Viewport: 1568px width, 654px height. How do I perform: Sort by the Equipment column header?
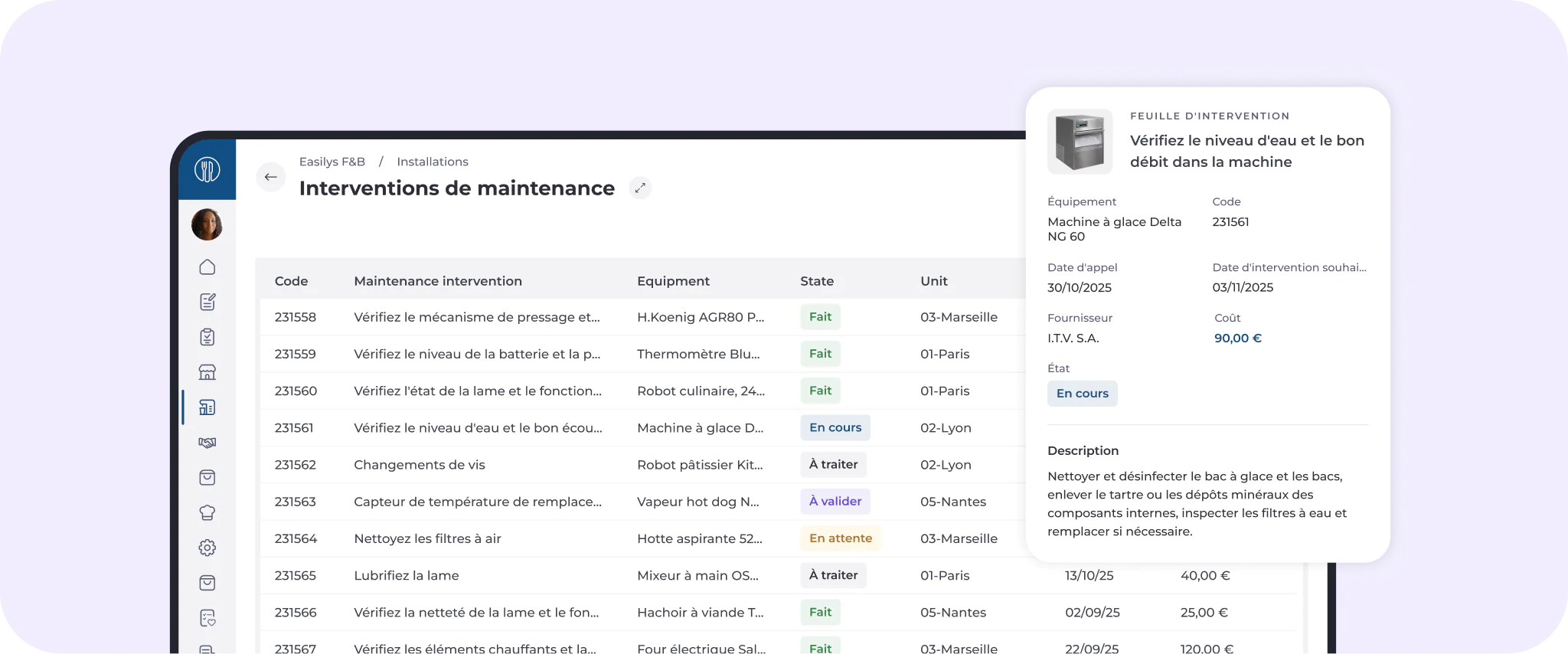coord(673,281)
